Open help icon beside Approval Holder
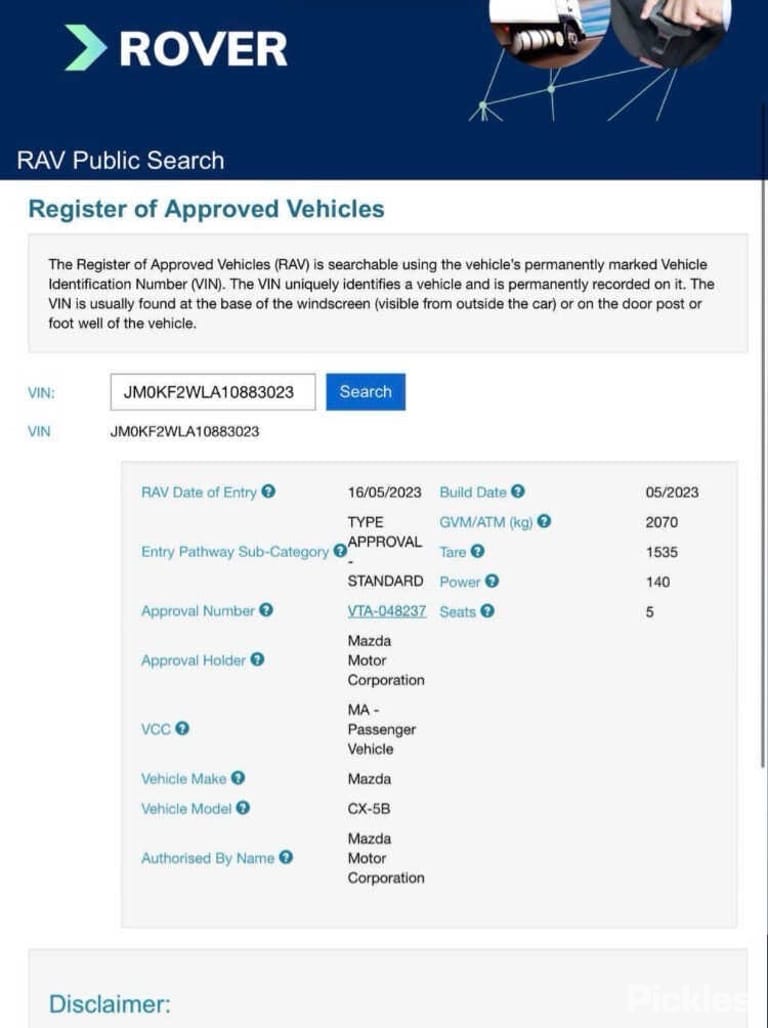 pos(258,659)
